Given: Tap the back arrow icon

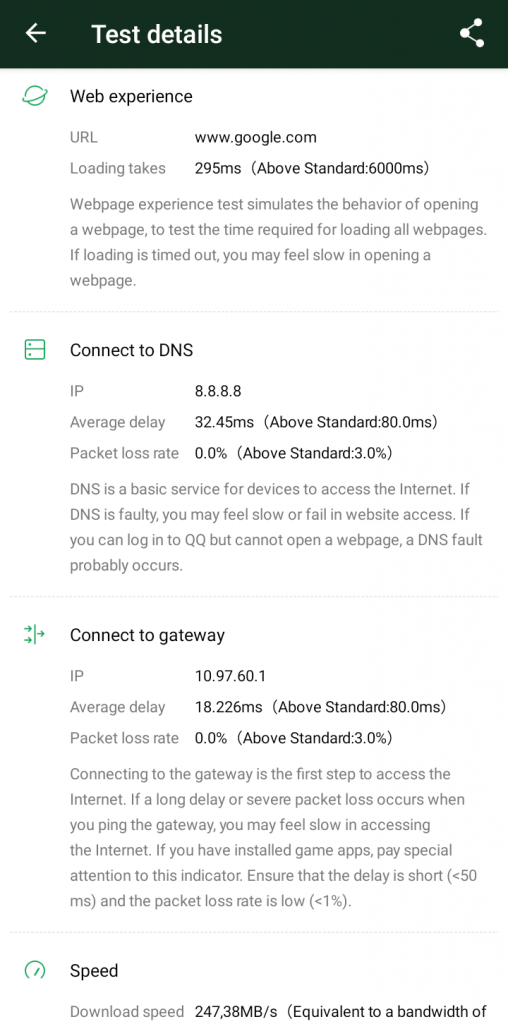Looking at the screenshot, I should [x=35, y=33].
